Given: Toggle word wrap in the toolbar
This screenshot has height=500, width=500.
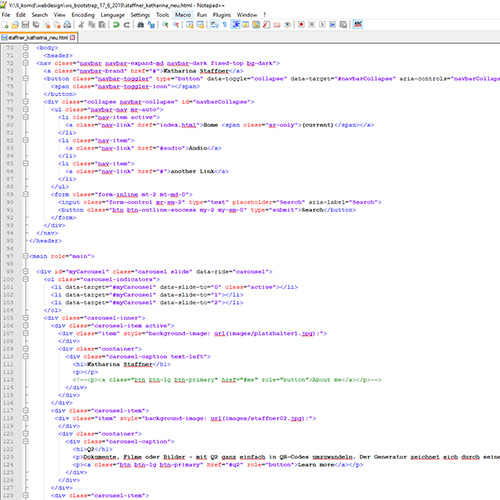Looking at the screenshot, I should 214,25.
